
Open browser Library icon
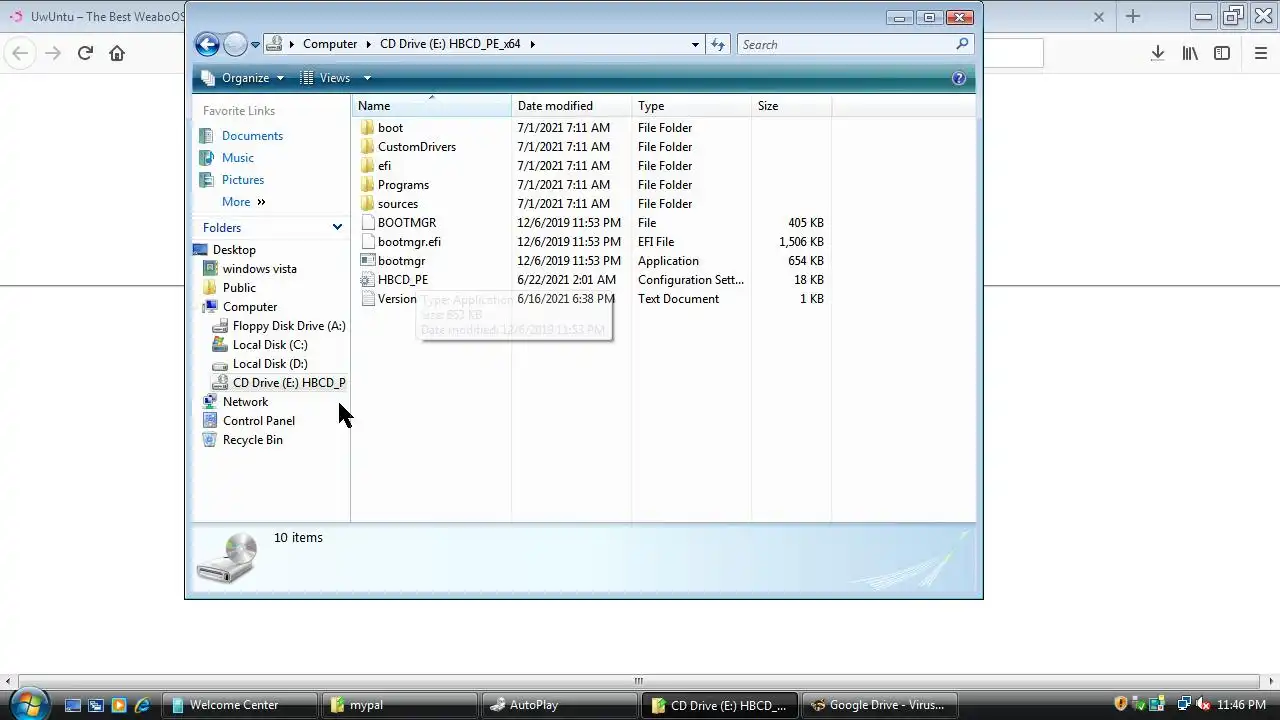coord(1190,53)
